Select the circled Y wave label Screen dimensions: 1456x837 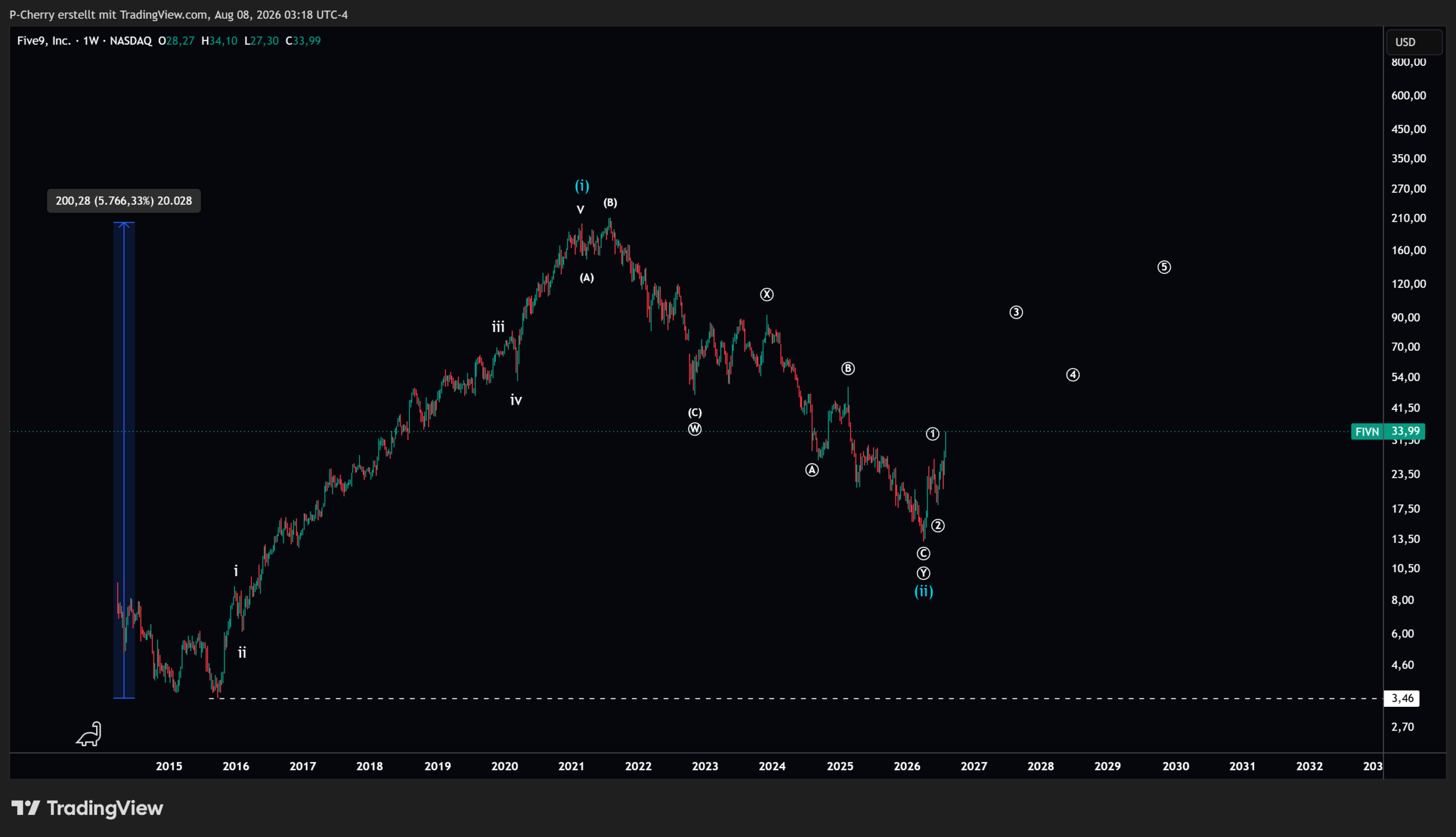point(923,573)
